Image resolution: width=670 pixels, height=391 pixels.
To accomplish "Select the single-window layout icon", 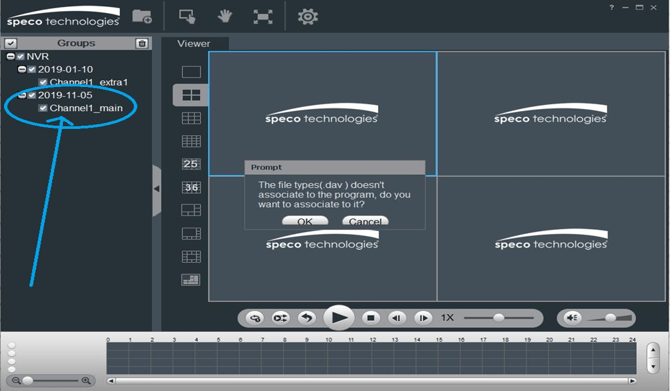I will (191, 72).
